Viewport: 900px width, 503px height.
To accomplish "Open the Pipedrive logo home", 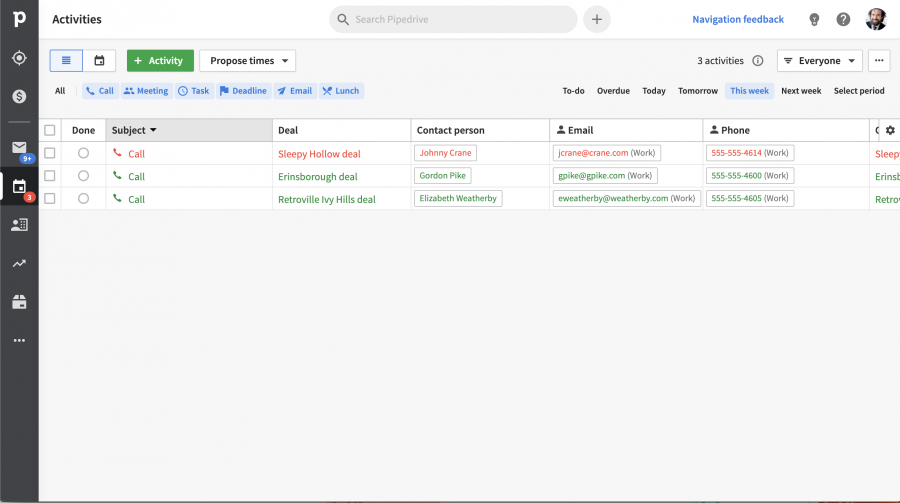I will tap(19, 19).
